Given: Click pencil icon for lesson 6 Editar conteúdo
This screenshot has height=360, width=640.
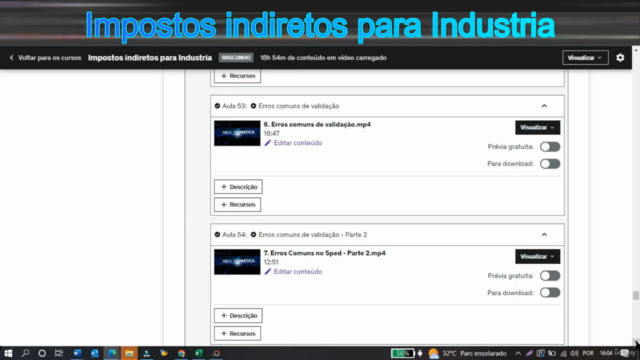Looking at the screenshot, I should (268, 143).
